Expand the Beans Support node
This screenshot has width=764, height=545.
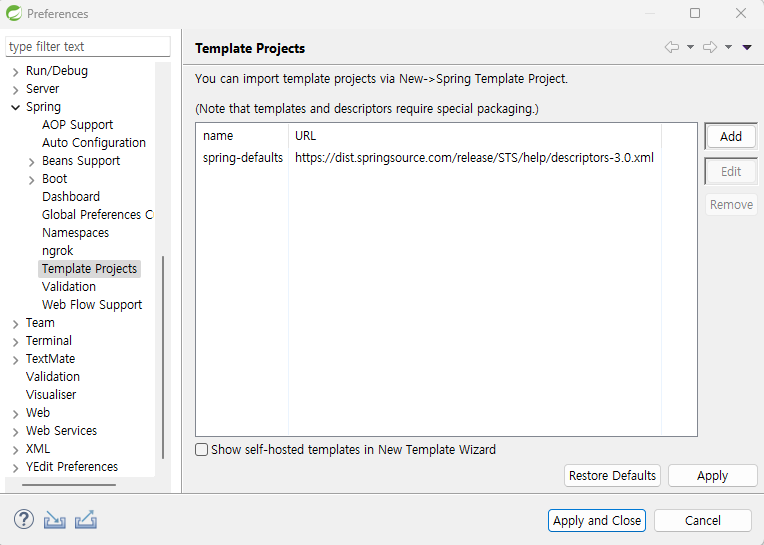(x=32, y=162)
